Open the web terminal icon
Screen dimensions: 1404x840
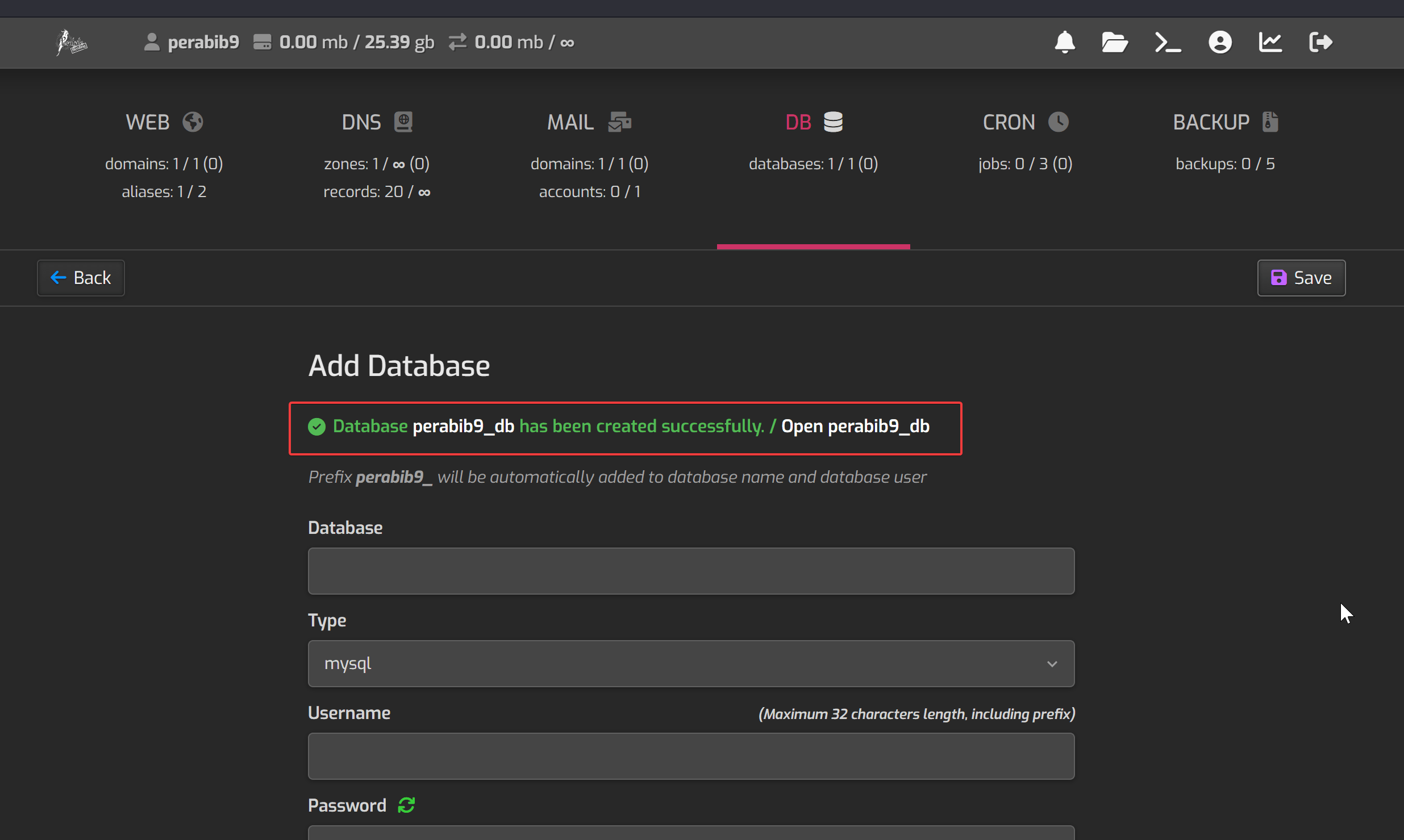[x=1167, y=42]
